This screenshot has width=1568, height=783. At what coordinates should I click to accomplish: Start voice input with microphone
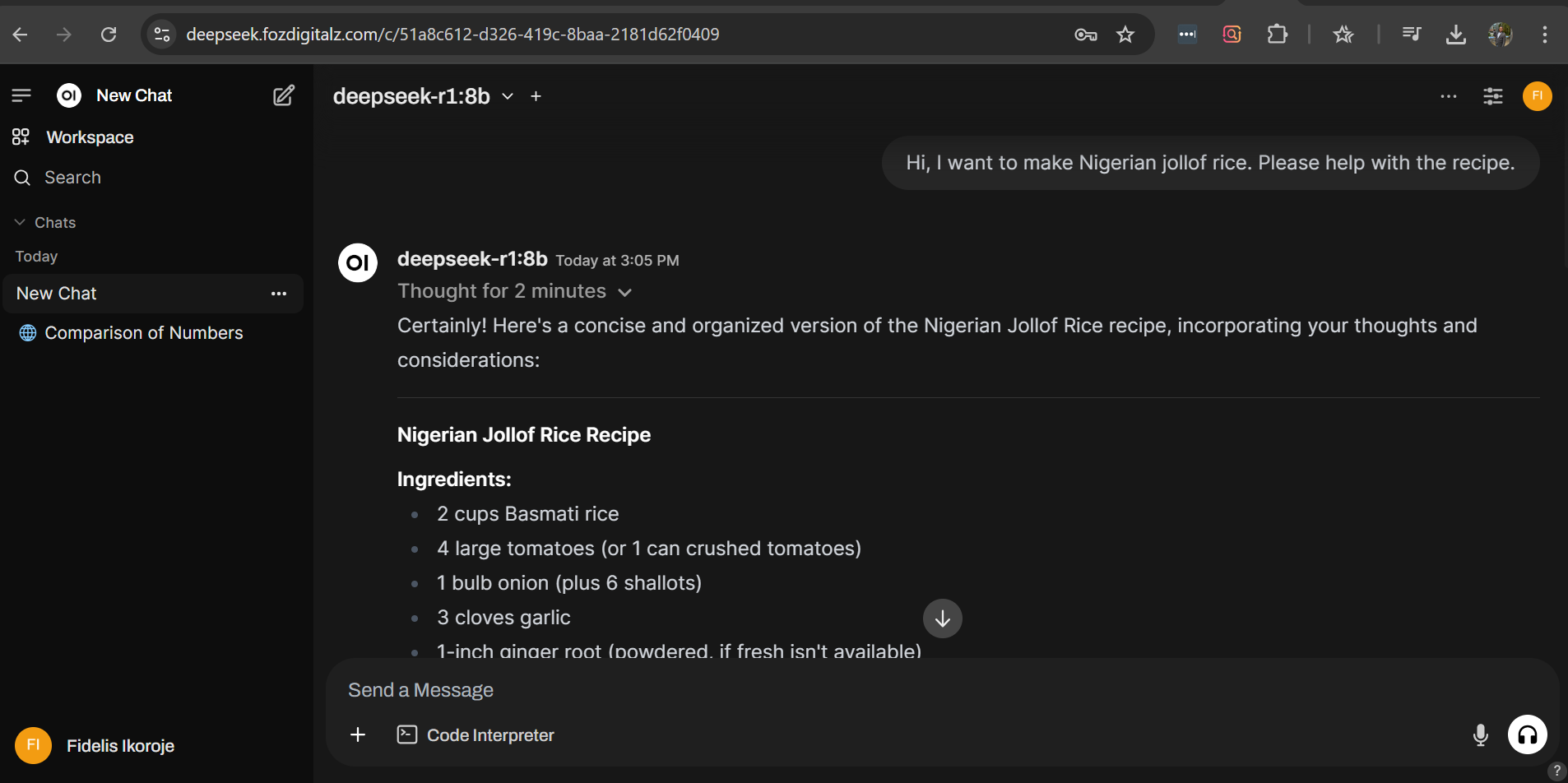pos(1480,734)
